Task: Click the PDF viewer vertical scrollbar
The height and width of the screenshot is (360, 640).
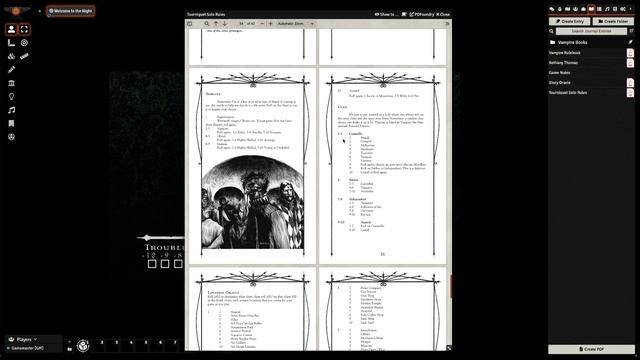Action: click(450, 286)
